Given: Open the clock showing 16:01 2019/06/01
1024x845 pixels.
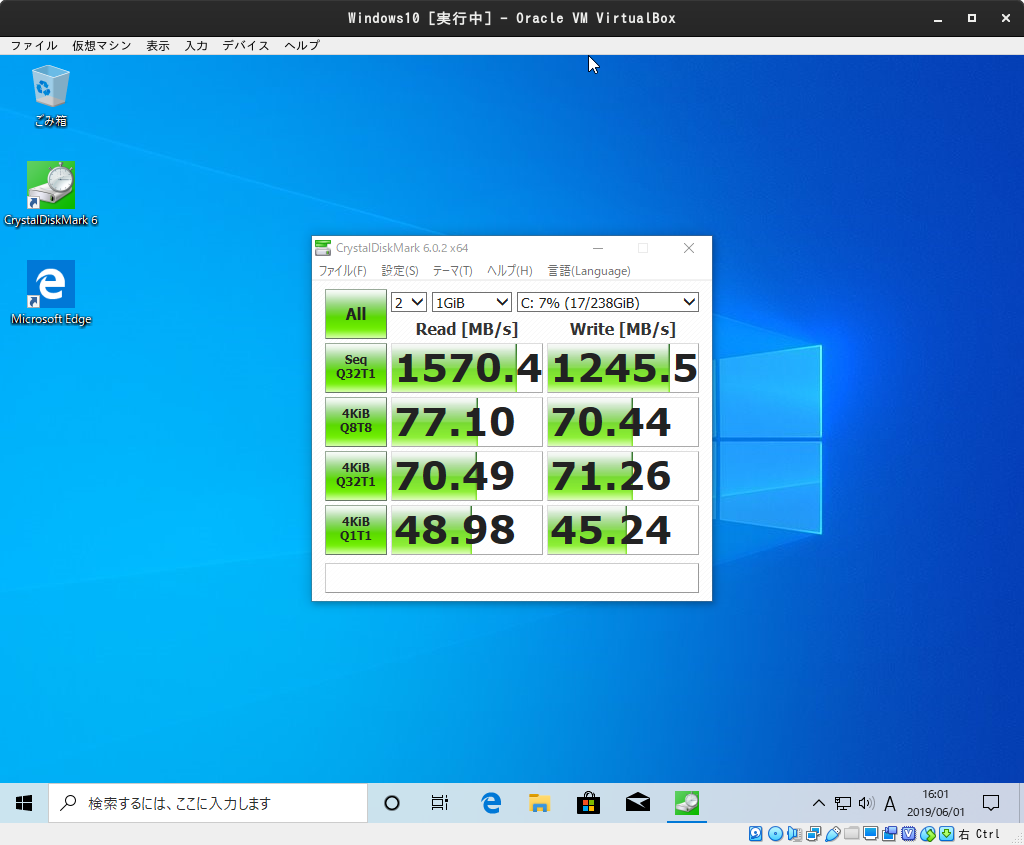Looking at the screenshot, I should pyautogui.click(x=935, y=803).
